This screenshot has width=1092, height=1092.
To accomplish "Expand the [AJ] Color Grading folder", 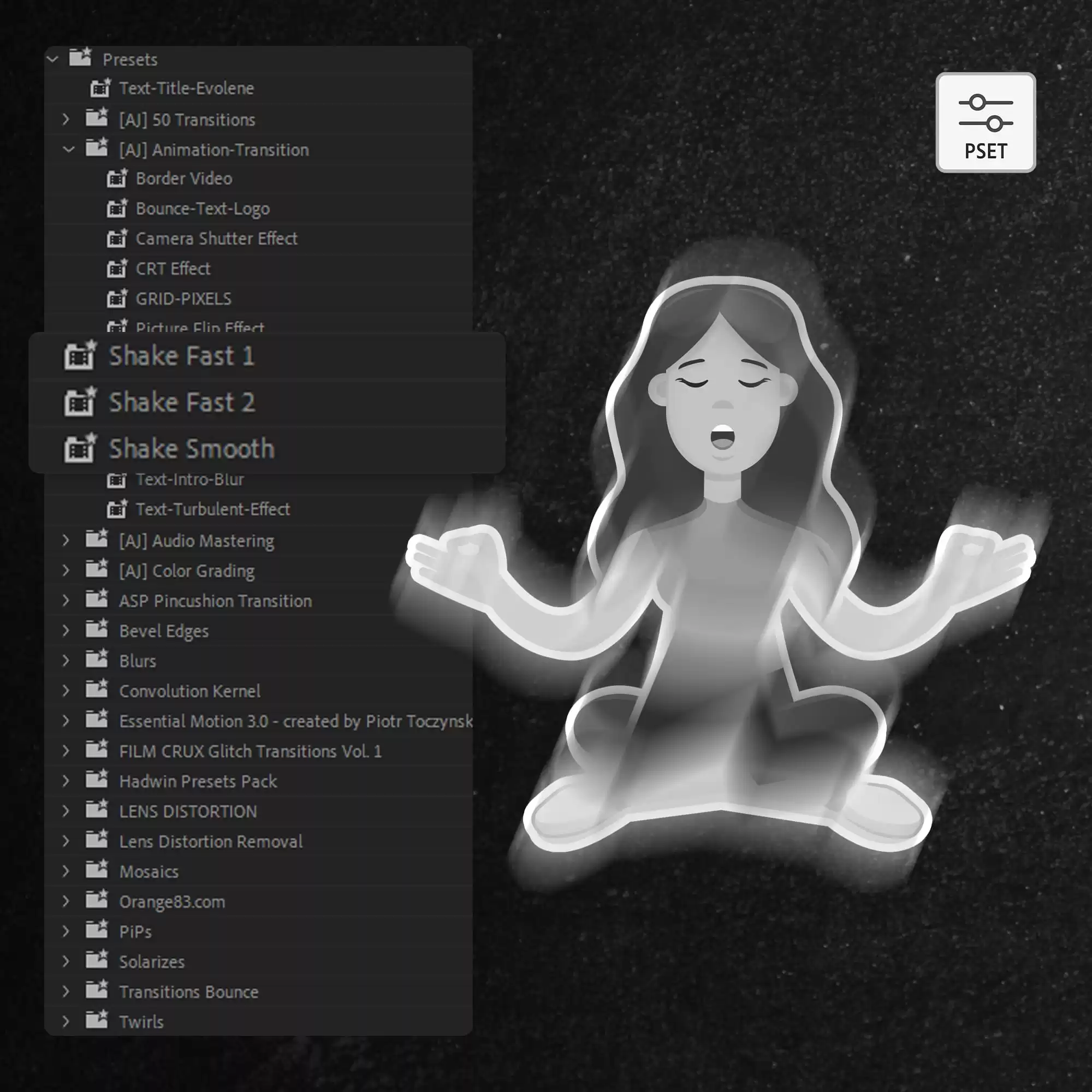I will pyautogui.click(x=66, y=571).
